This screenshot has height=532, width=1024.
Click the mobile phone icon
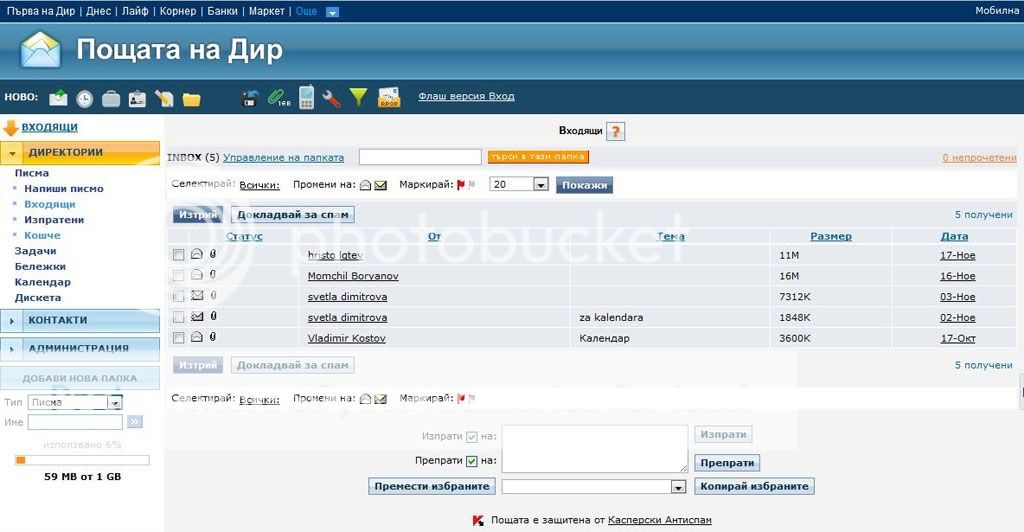(x=306, y=98)
